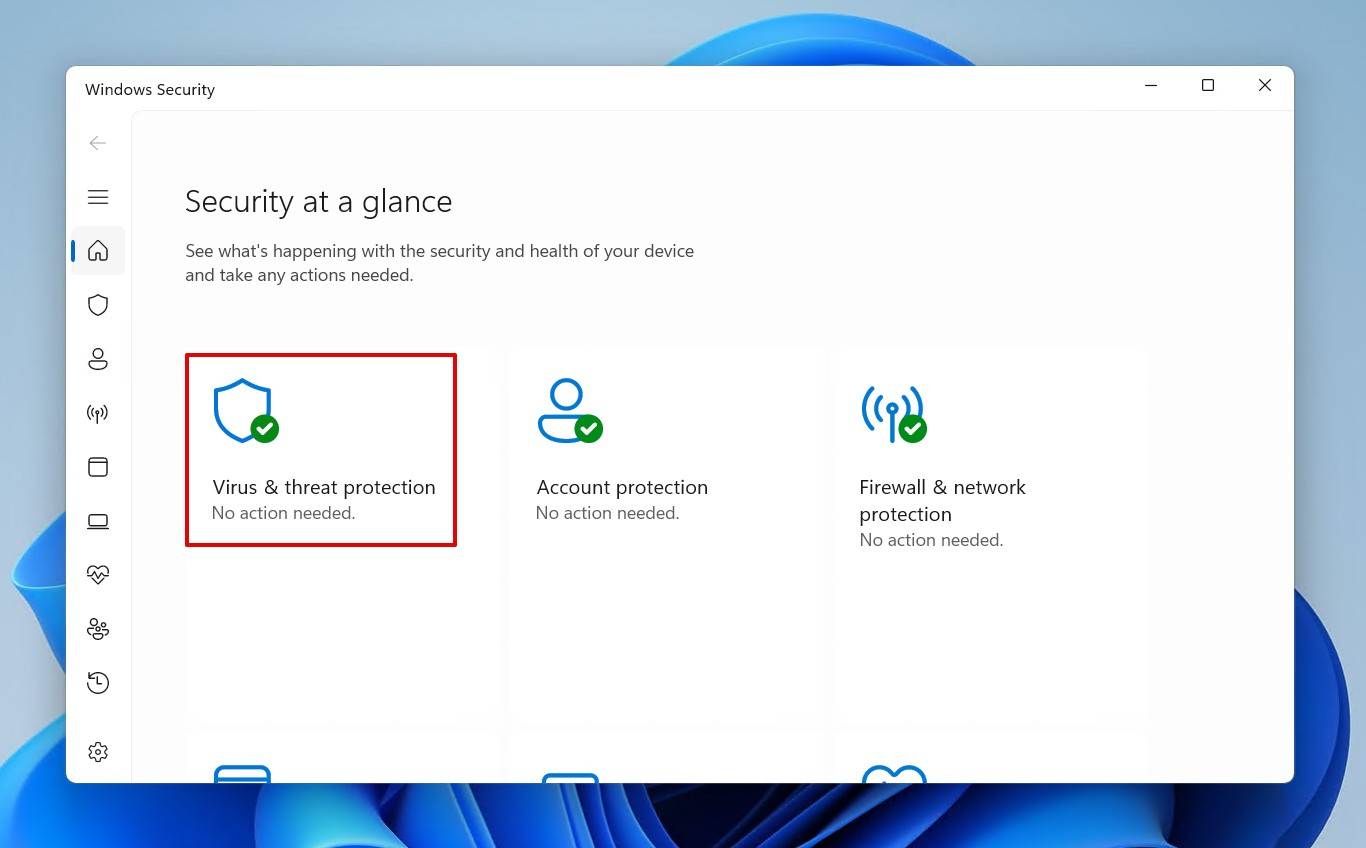Click the 'Windows Security' window title
The height and width of the screenshot is (848, 1366).
pyautogui.click(x=150, y=89)
